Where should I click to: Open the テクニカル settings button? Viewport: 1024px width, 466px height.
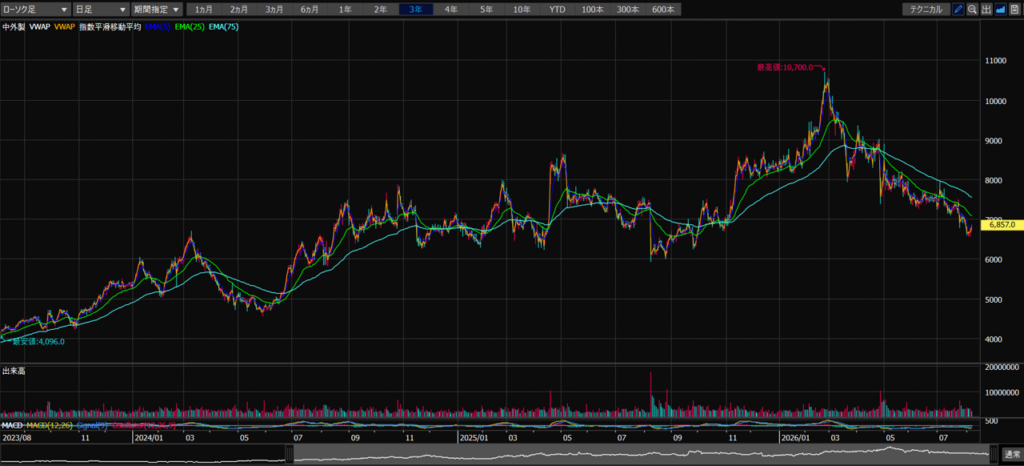[x=926, y=10]
